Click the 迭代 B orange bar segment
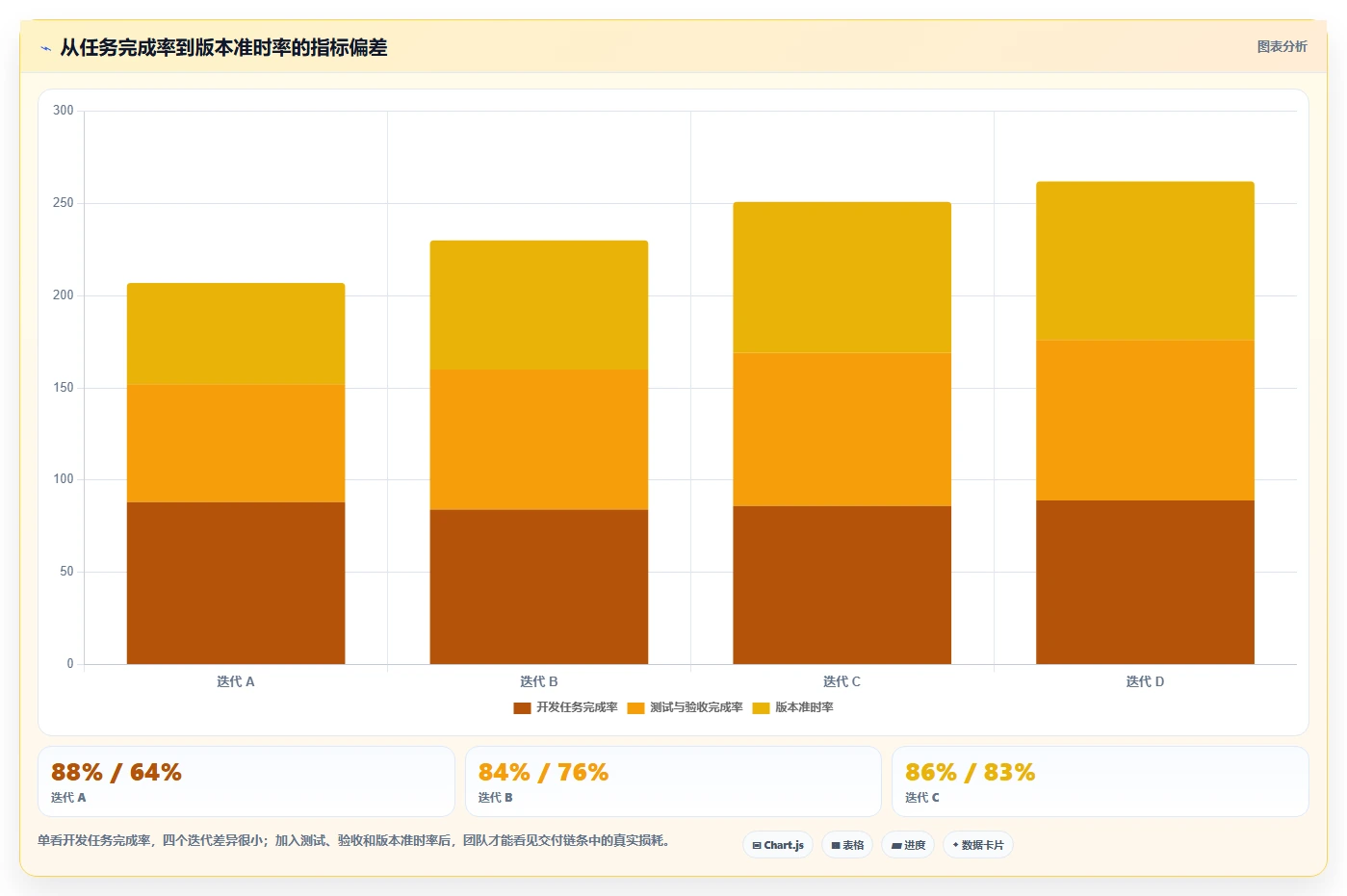Image resolution: width=1347 pixels, height=896 pixels. click(x=539, y=440)
